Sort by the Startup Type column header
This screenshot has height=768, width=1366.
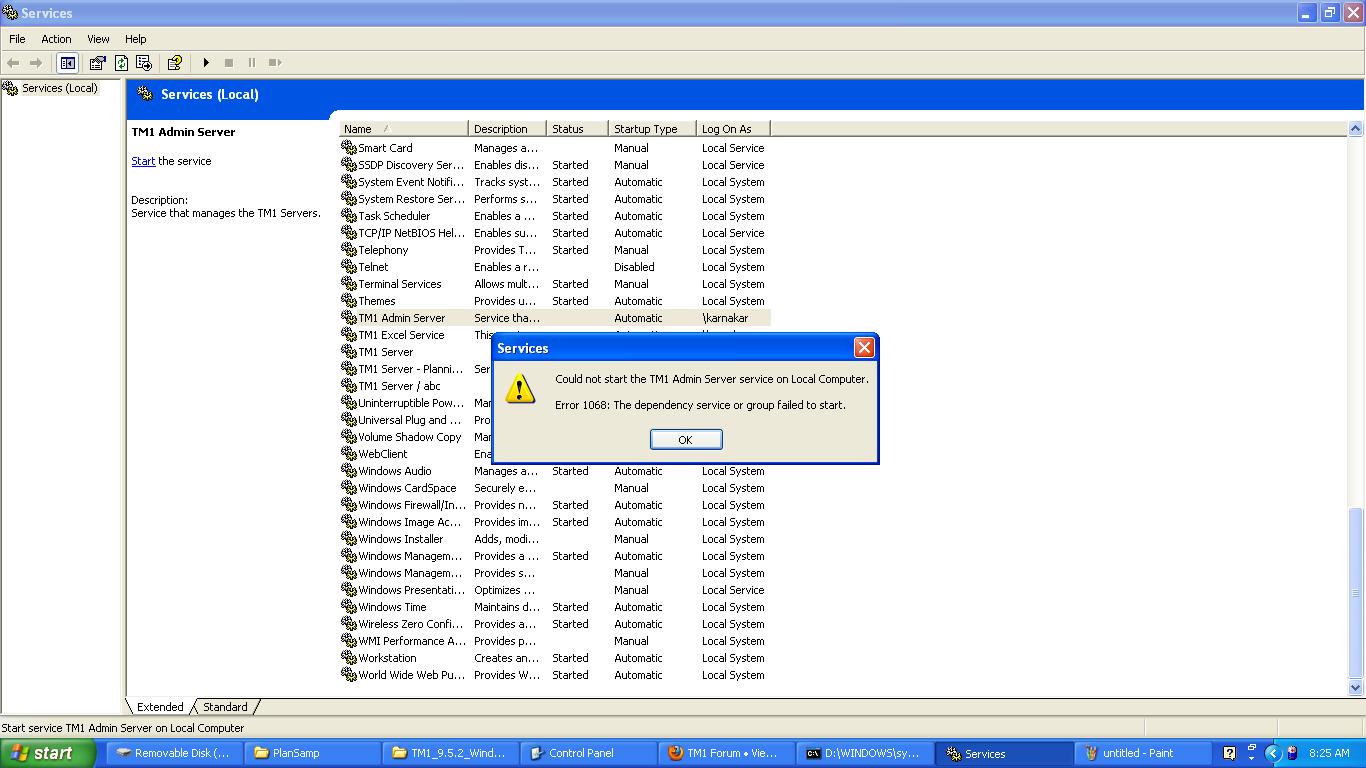(x=652, y=129)
